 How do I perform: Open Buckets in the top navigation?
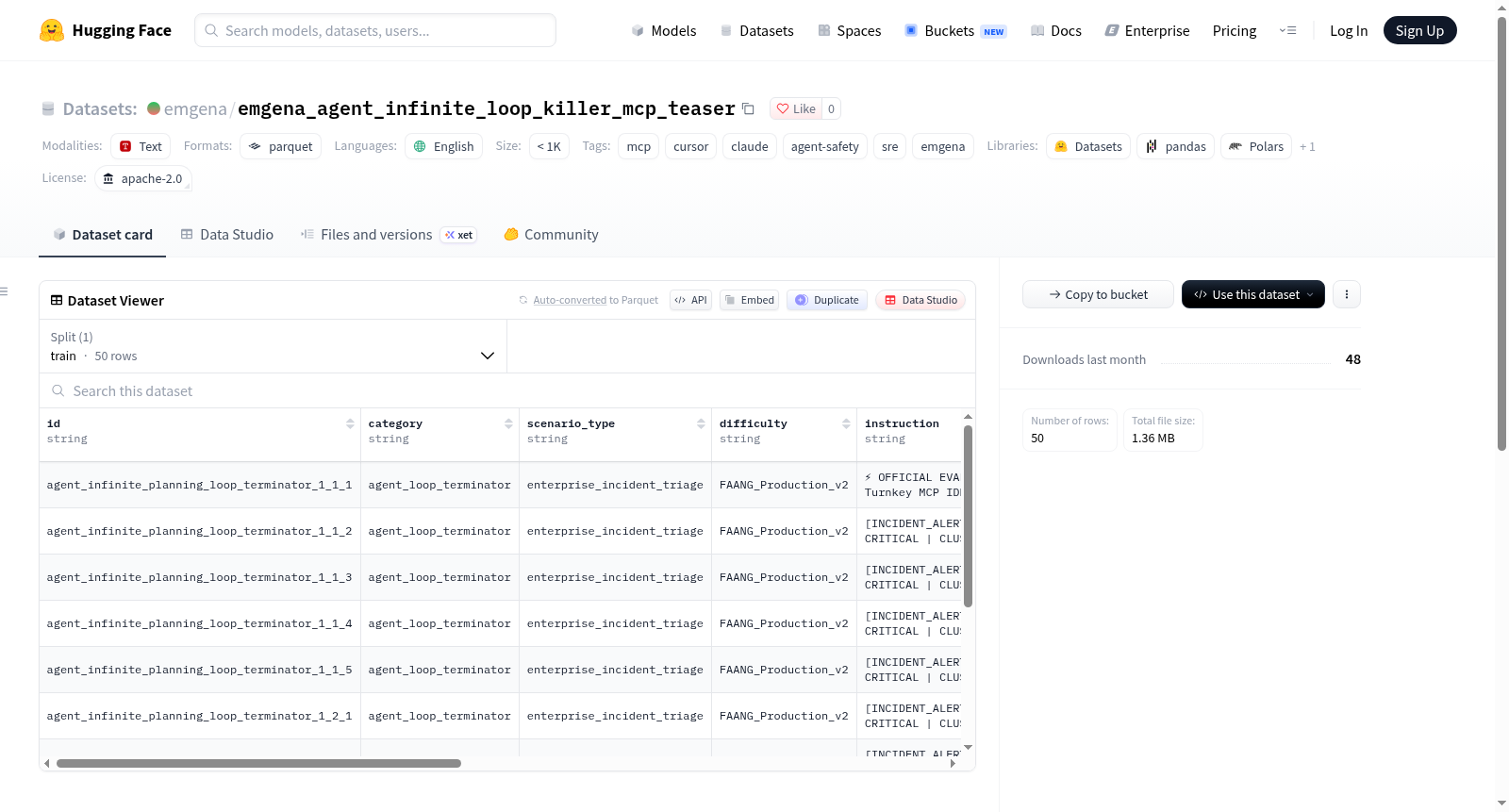[955, 30]
